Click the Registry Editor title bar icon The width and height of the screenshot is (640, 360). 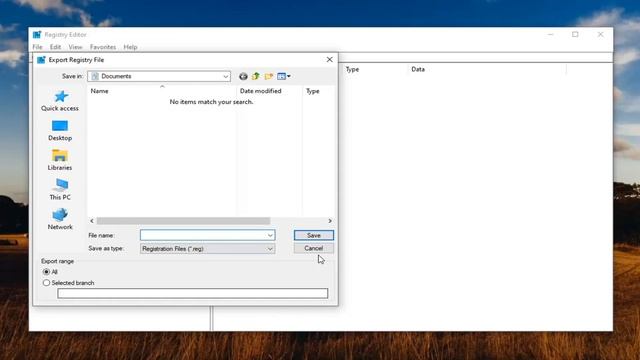pos(37,35)
